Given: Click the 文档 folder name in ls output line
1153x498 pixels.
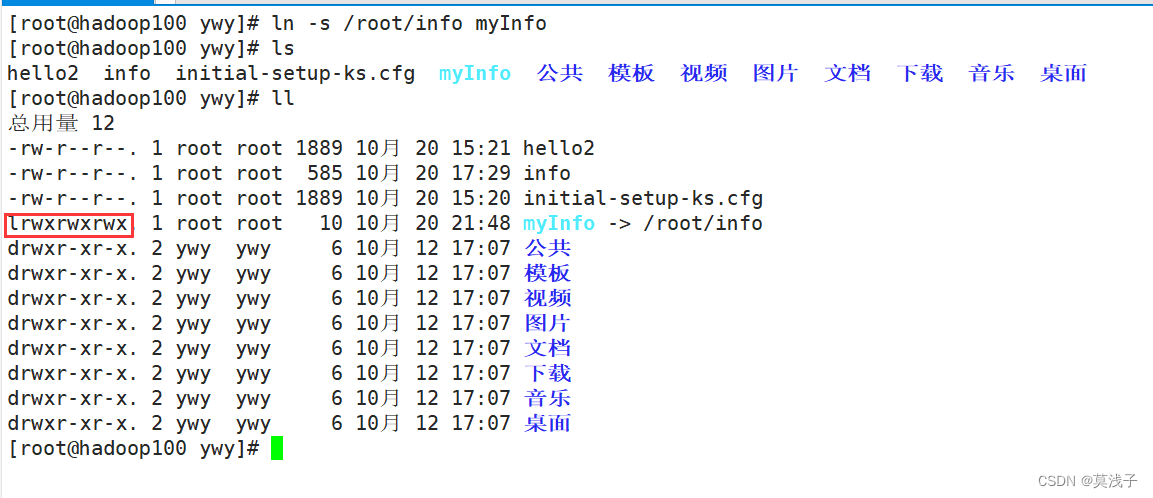Looking at the screenshot, I should click(x=848, y=73).
